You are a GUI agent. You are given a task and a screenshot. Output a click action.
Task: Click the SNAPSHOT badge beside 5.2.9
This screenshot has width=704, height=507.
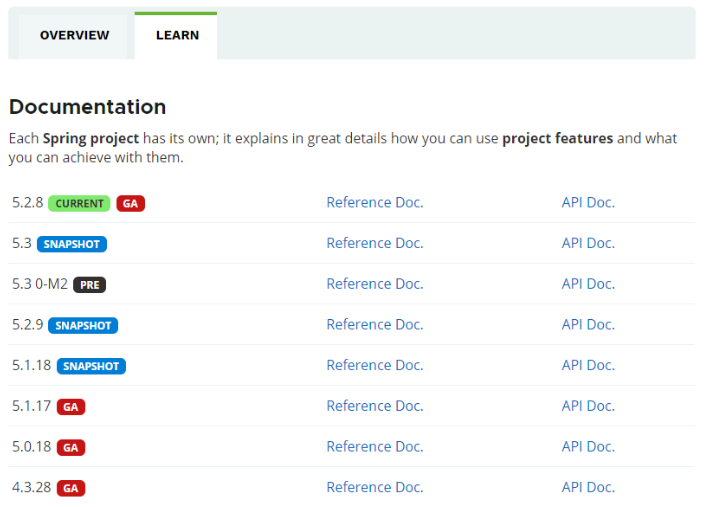tap(83, 326)
